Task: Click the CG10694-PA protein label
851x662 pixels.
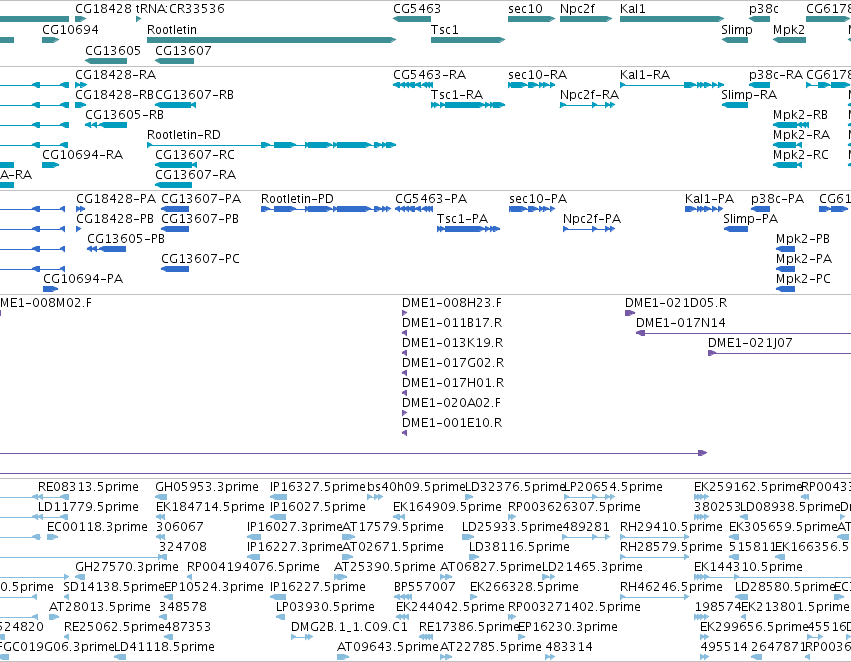Action: pyautogui.click(x=83, y=279)
